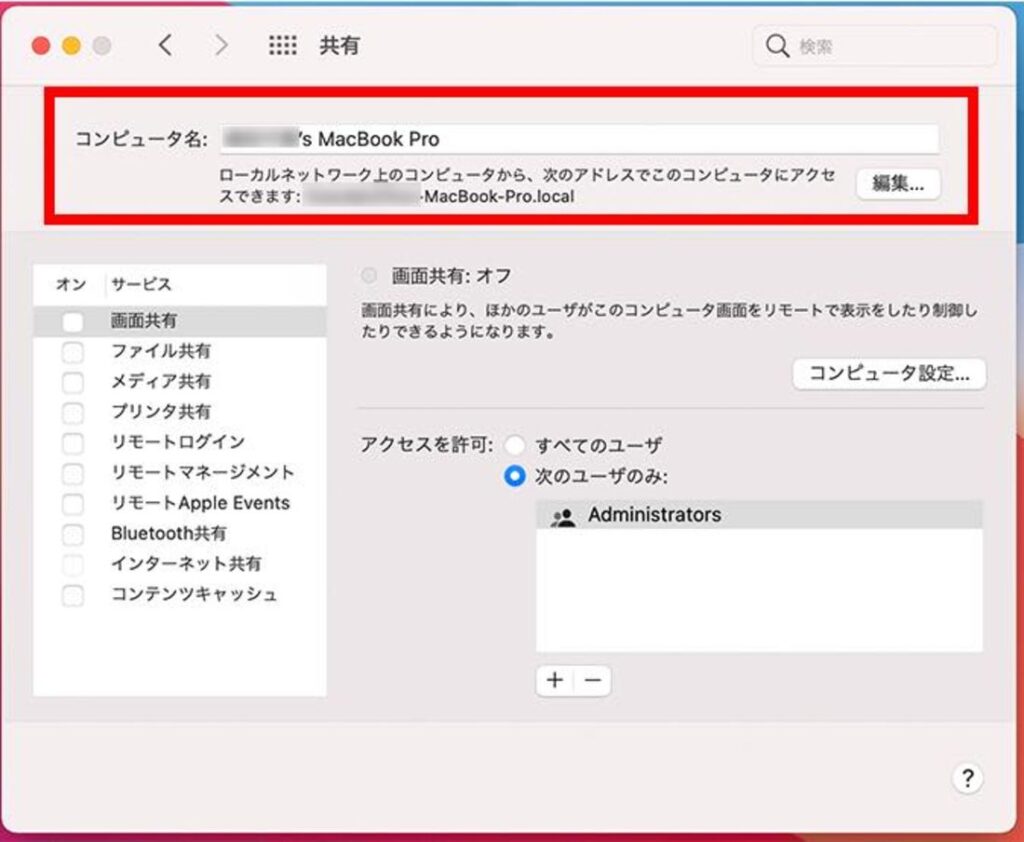This screenshot has height=842, width=1024.
Task: Go back with the left chevron
Action: pos(165,45)
